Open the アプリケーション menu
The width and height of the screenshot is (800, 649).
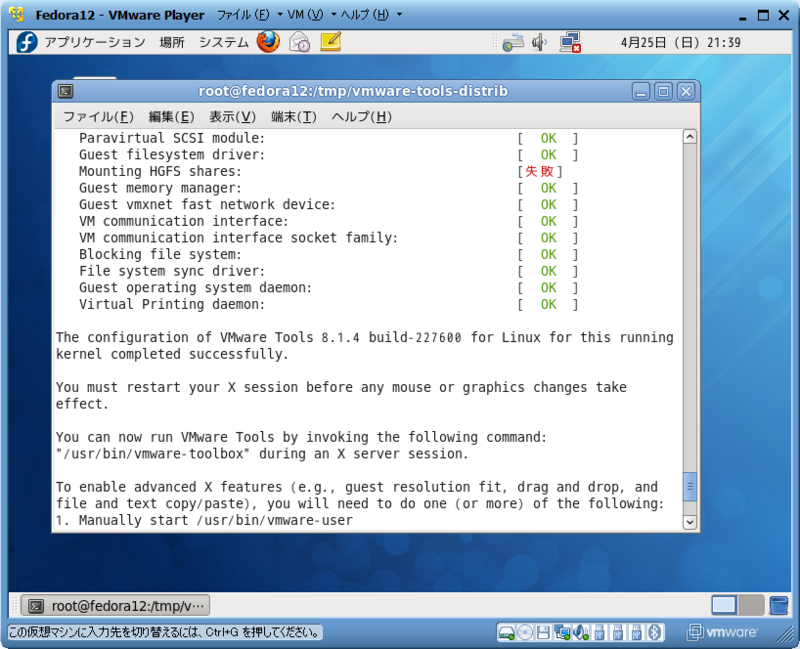click(x=95, y=42)
